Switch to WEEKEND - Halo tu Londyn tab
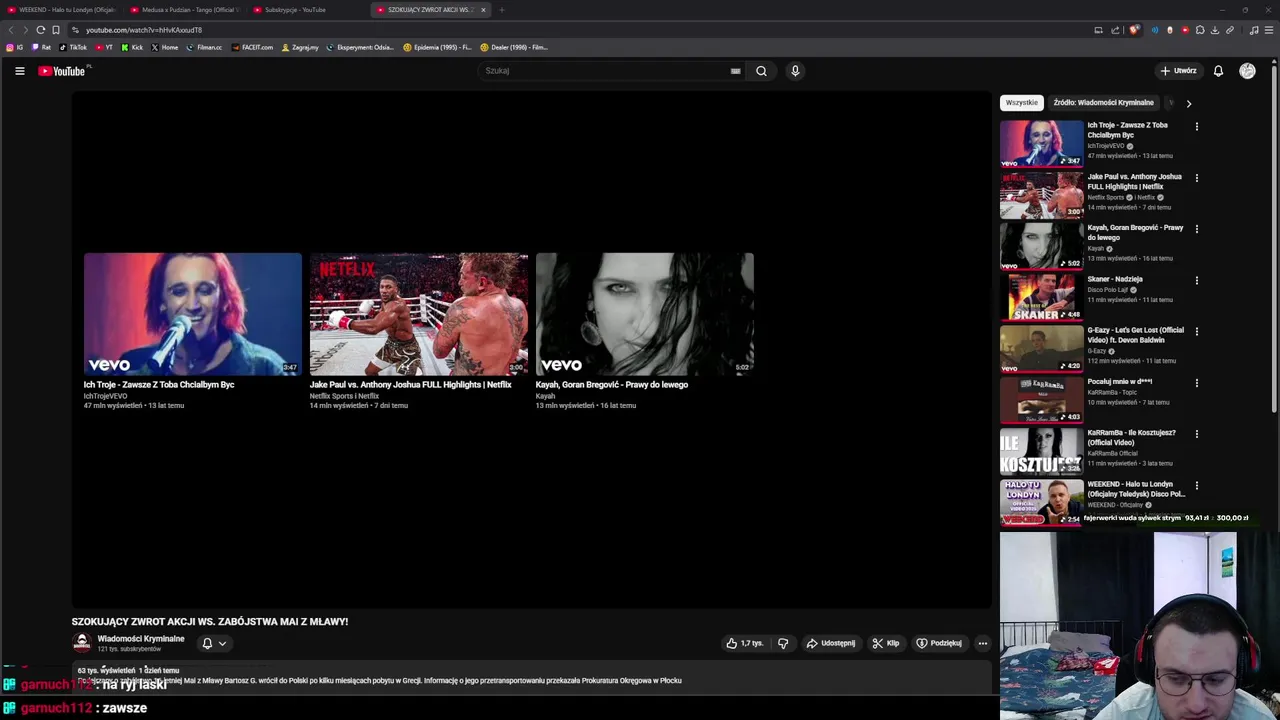This screenshot has height=720, width=1280. point(66,10)
